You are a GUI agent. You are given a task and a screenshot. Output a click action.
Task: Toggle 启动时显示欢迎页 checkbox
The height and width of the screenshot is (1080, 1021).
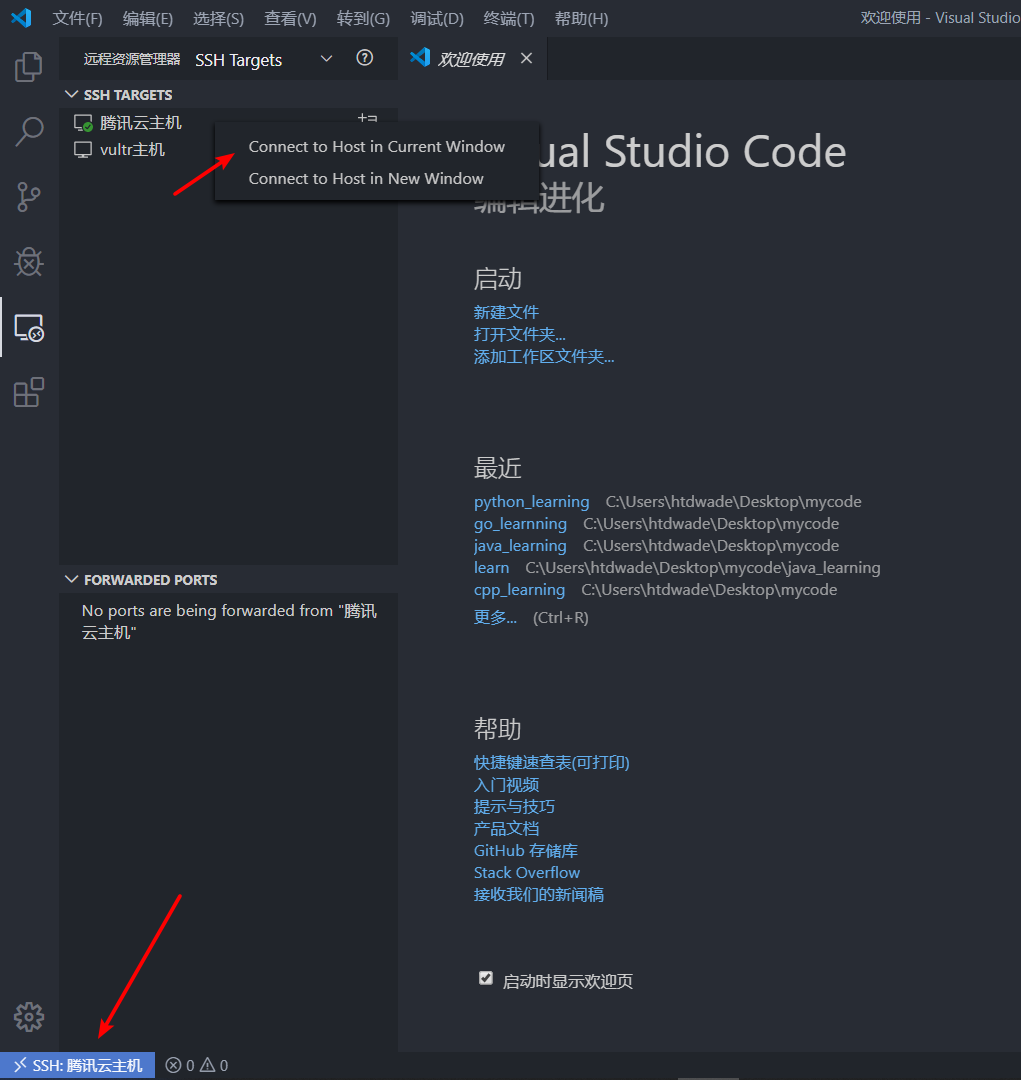486,978
